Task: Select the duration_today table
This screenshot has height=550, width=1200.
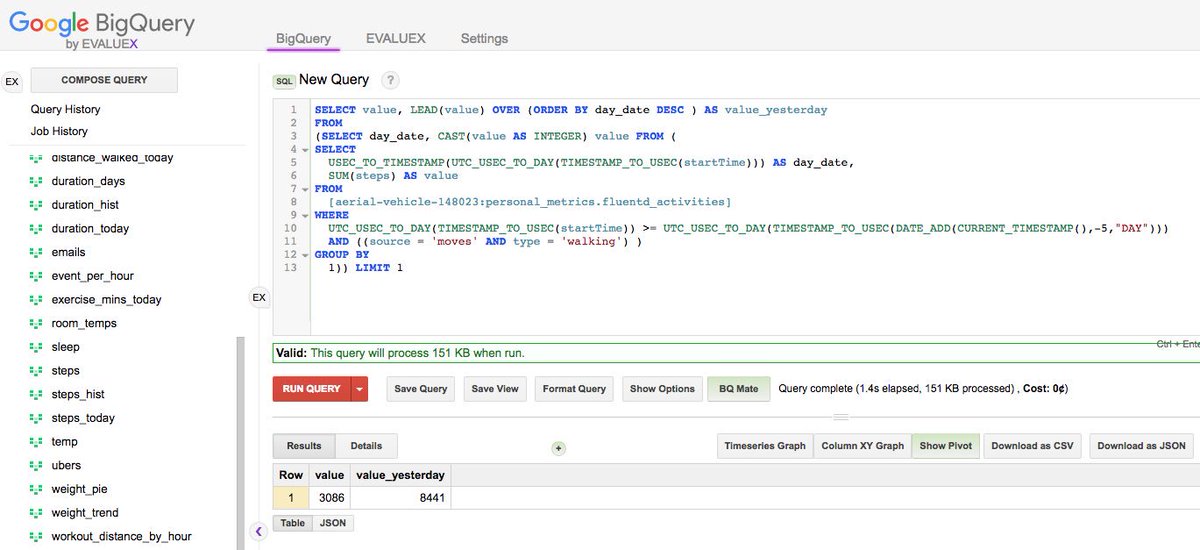Action: pyautogui.click(x=90, y=229)
